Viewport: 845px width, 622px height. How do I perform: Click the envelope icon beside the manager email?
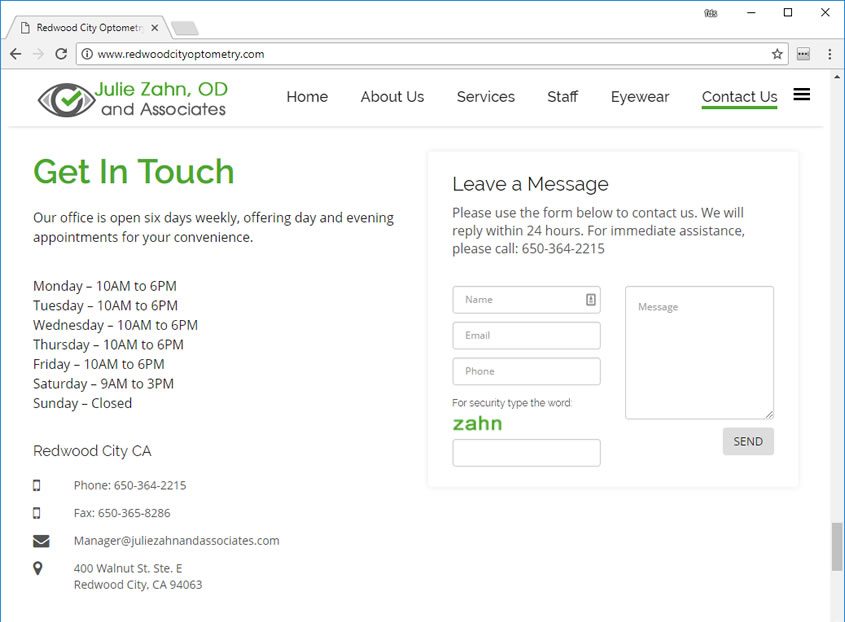(41, 541)
